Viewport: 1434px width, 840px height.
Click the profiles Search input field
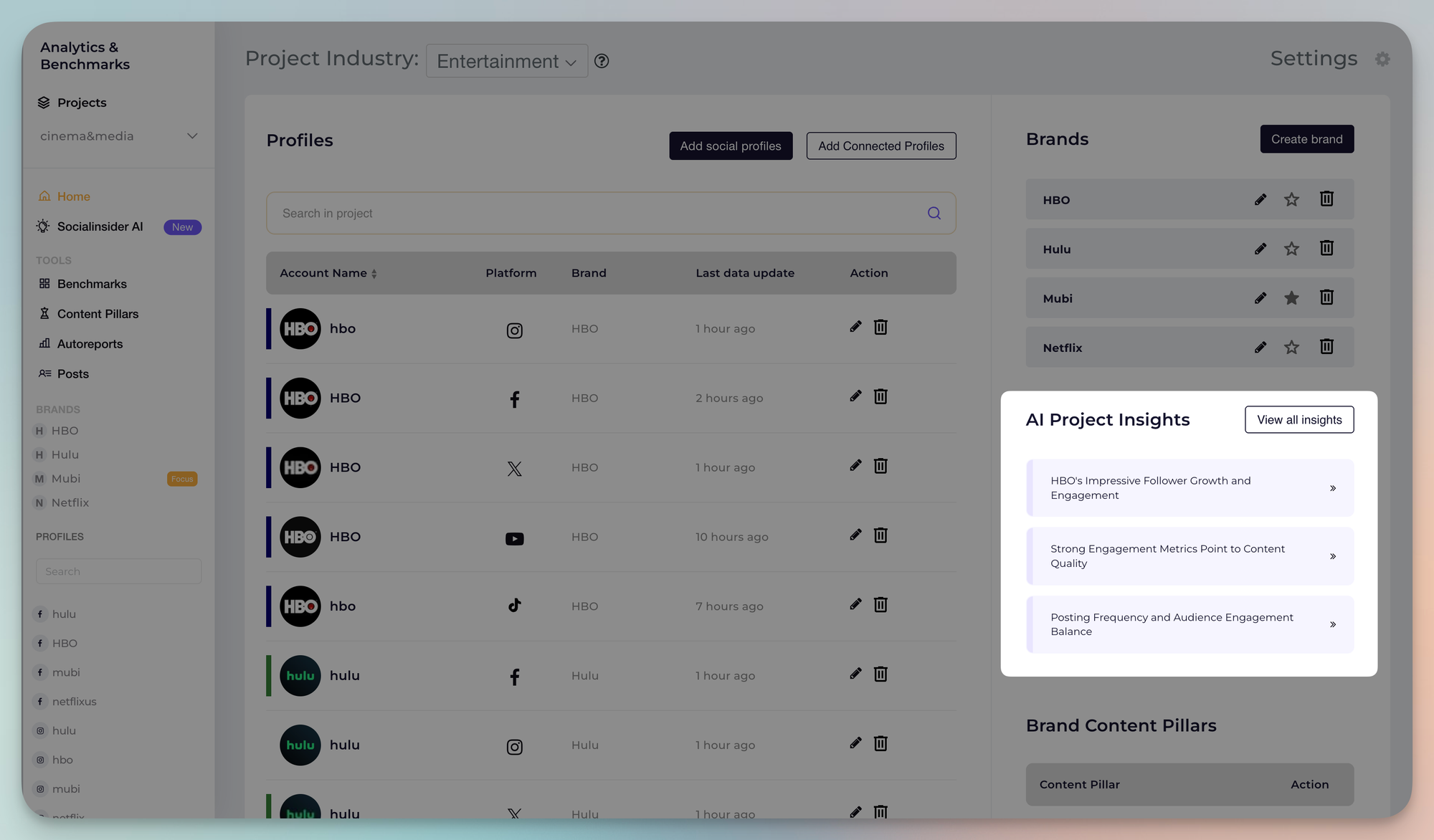click(x=118, y=571)
